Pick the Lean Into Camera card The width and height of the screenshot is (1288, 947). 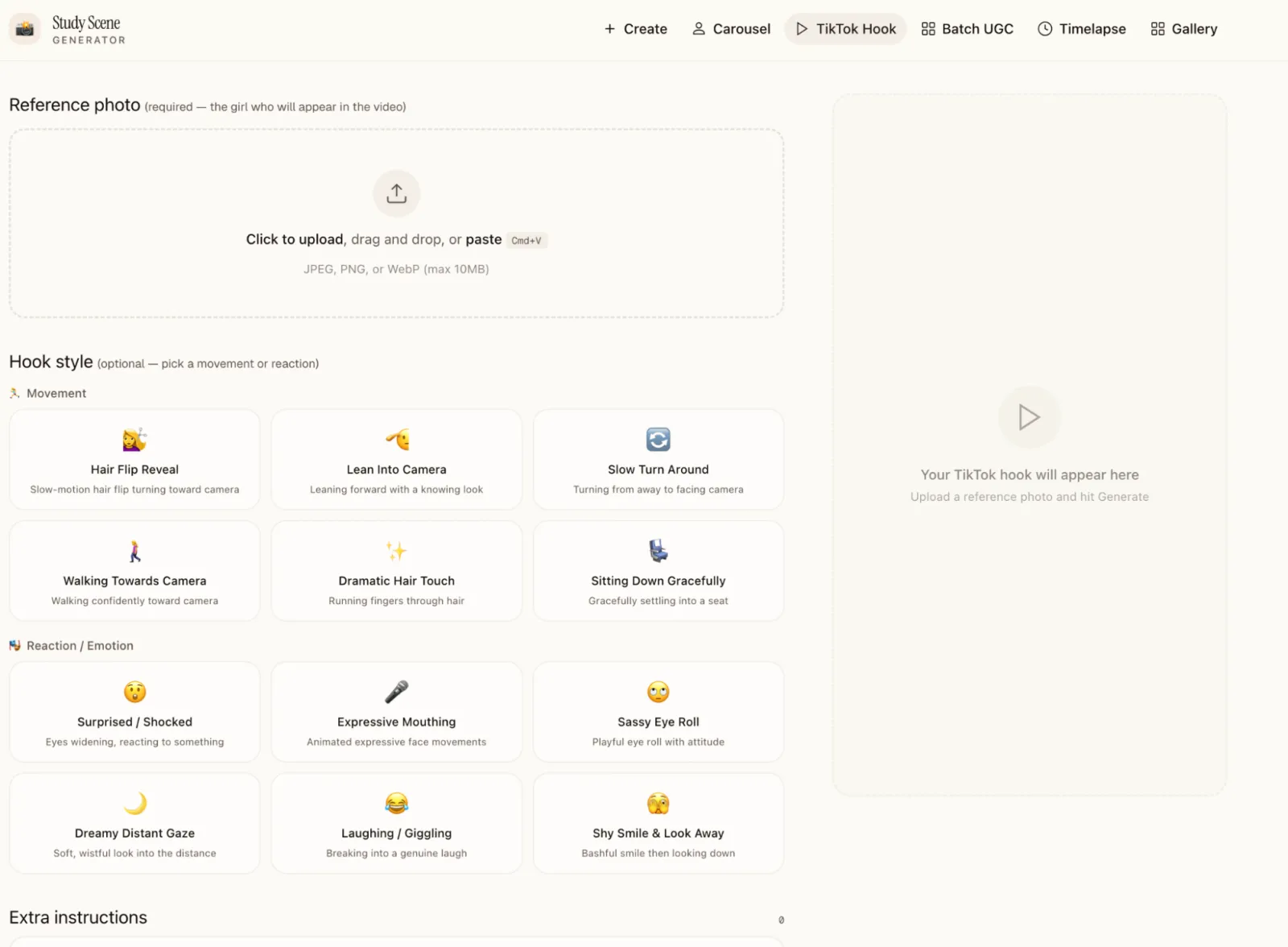[396, 459]
